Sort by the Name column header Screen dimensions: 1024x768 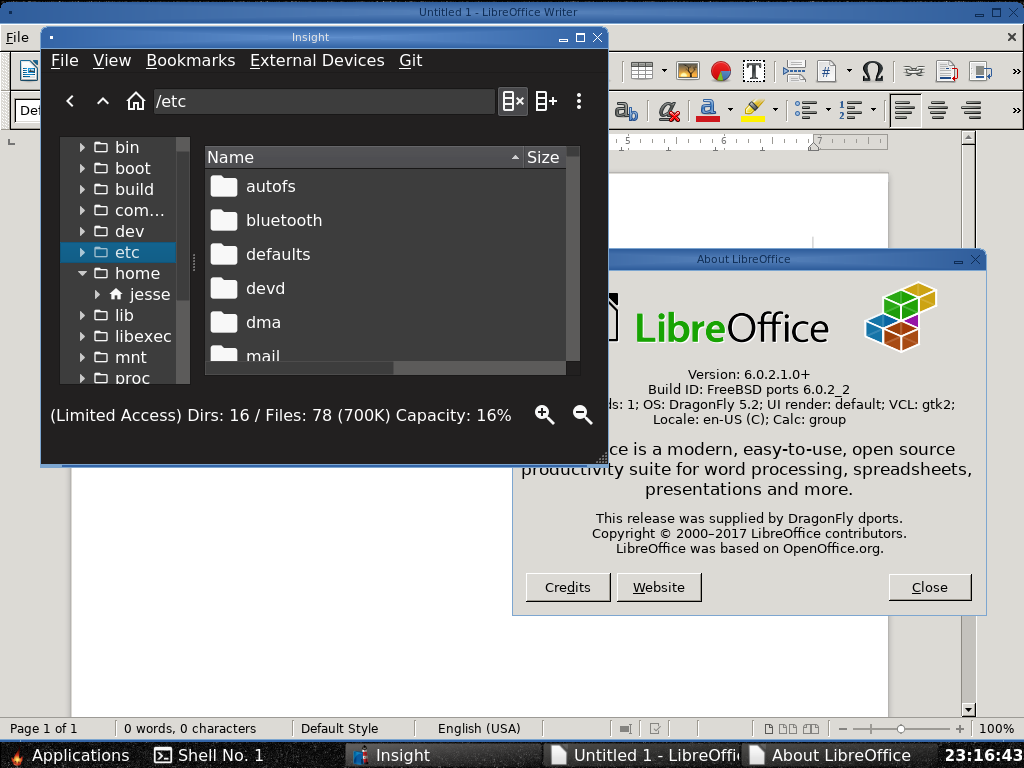(x=364, y=157)
